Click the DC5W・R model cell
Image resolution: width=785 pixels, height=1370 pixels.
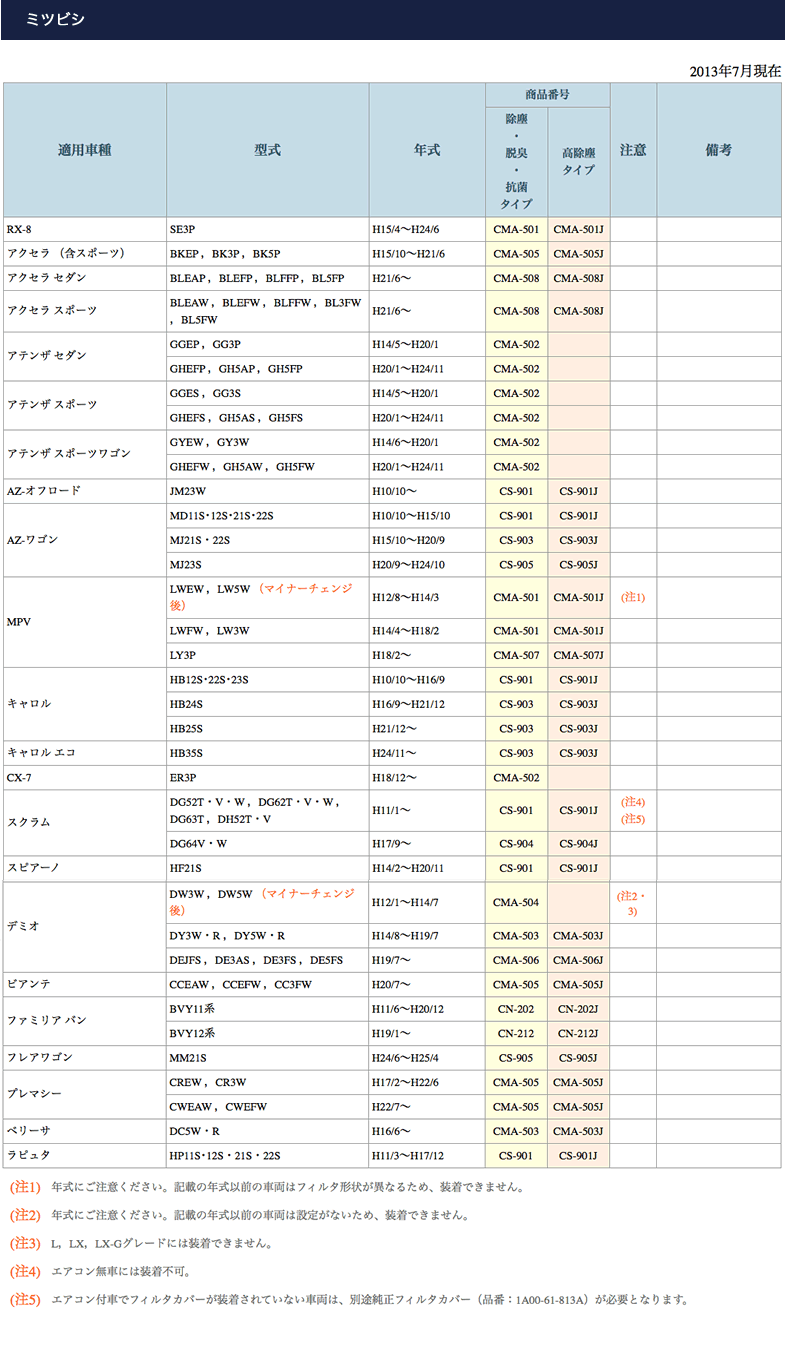[268, 1131]
